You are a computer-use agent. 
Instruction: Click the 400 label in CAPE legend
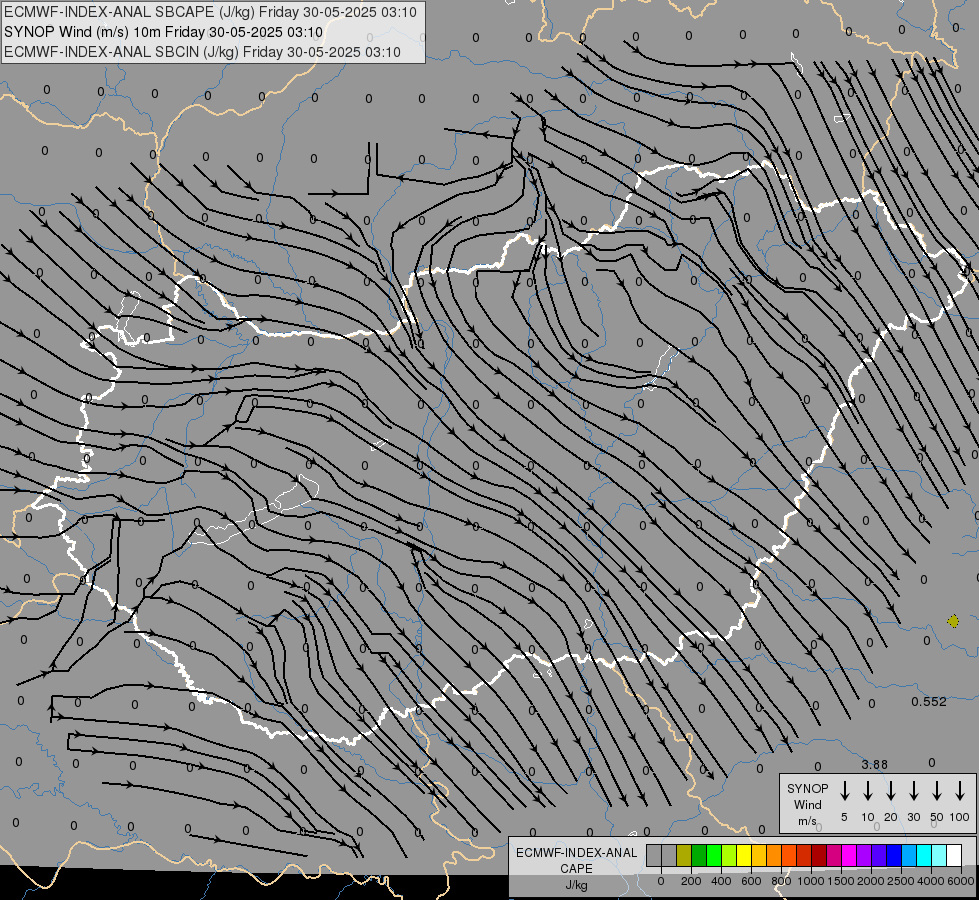tap(721, 881)
